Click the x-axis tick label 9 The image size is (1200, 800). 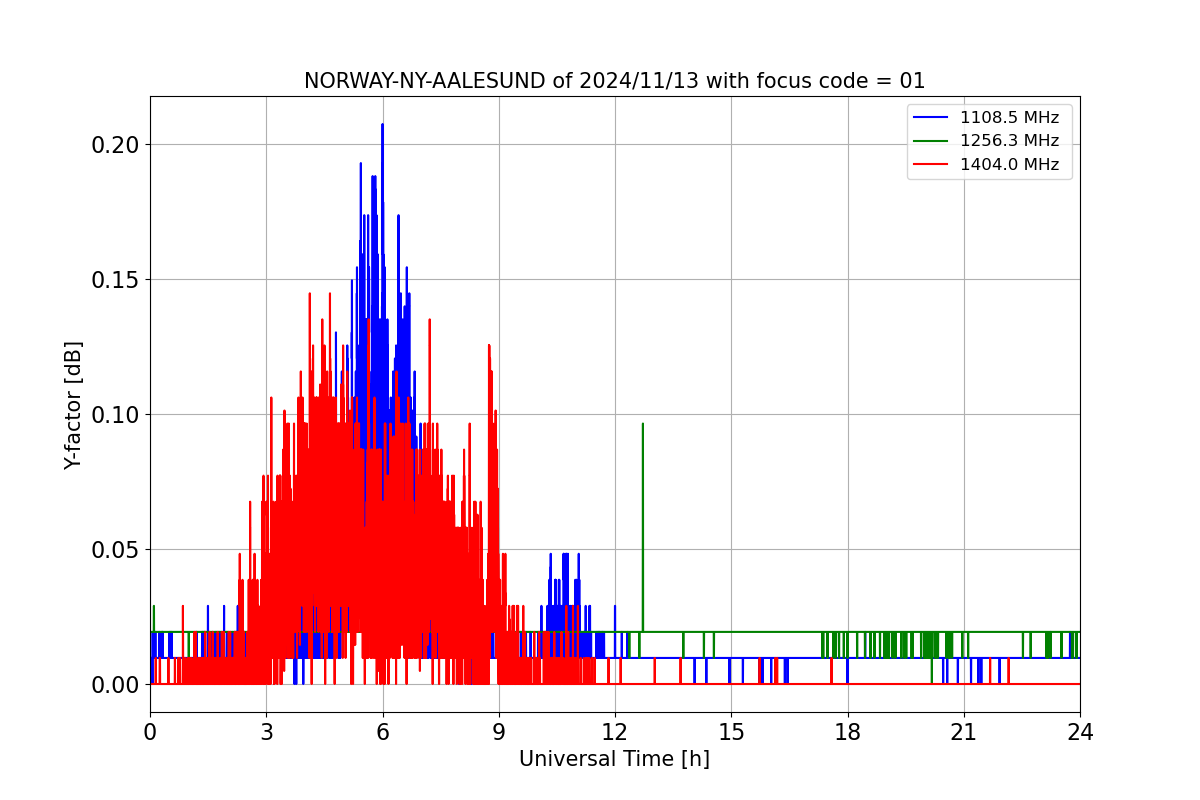pyautogui.click(x=499, y=731)
